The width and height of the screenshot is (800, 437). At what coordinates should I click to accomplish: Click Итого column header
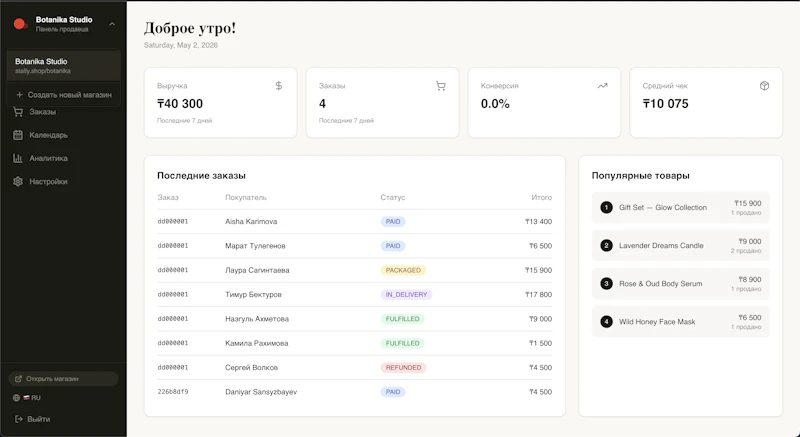[541, 197]
